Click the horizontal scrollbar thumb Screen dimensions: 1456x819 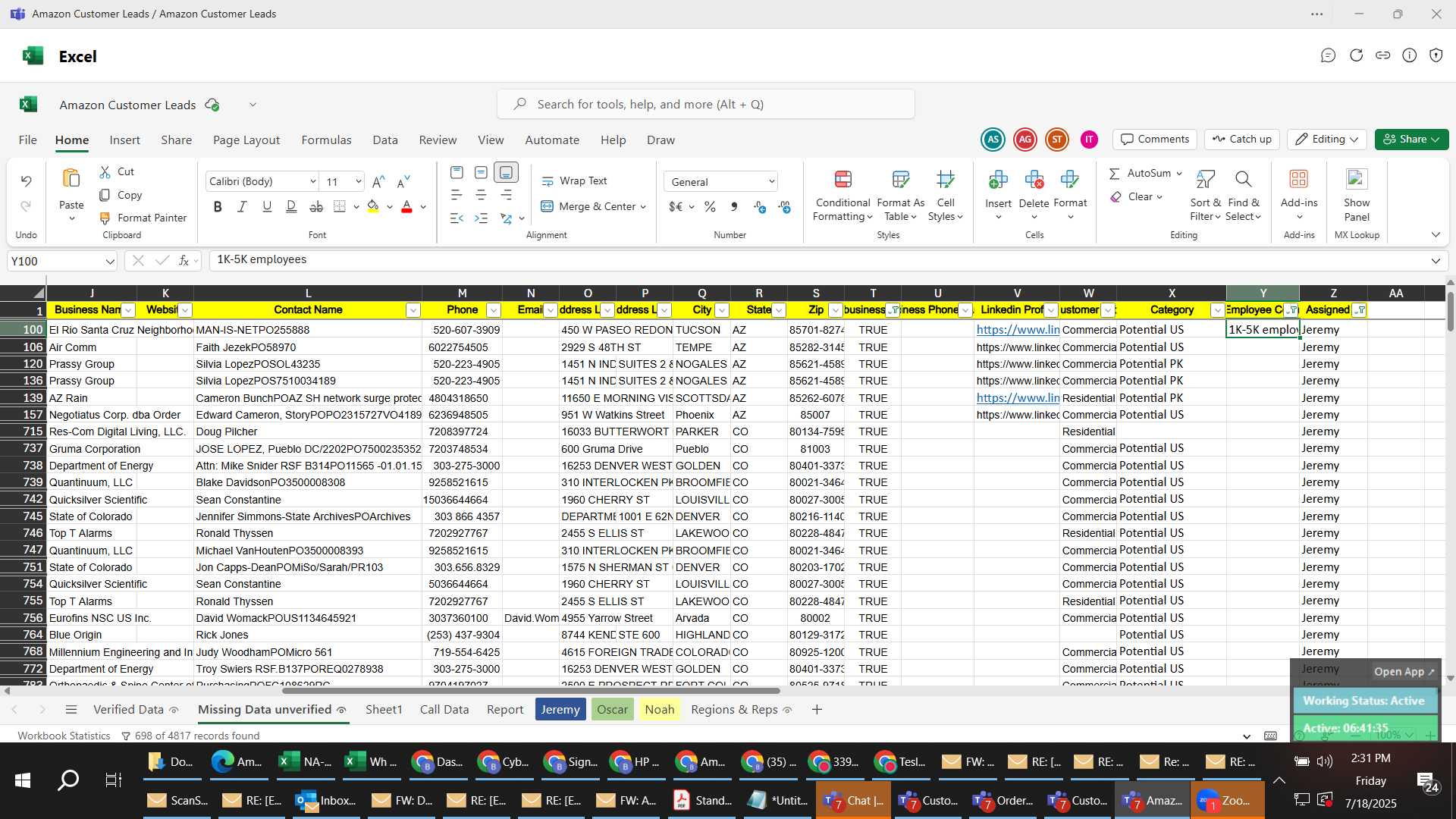point(531,691)
